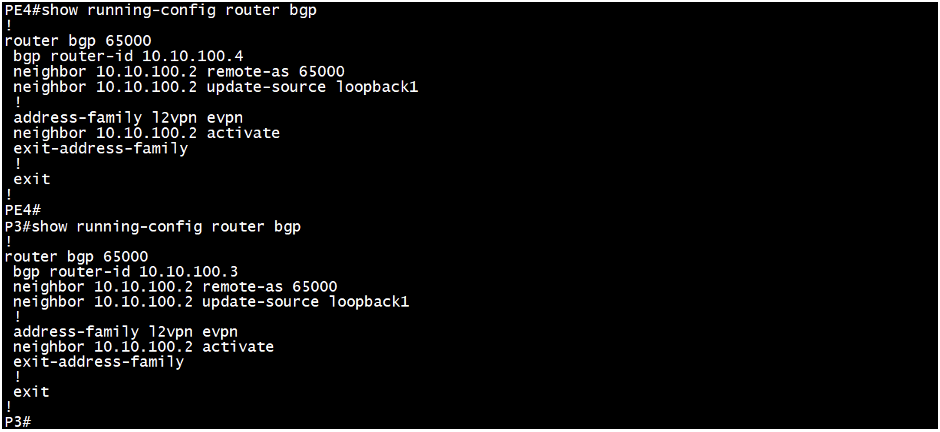
Task: Click the router-id 10.10.100.4 line
Action: 128,56
